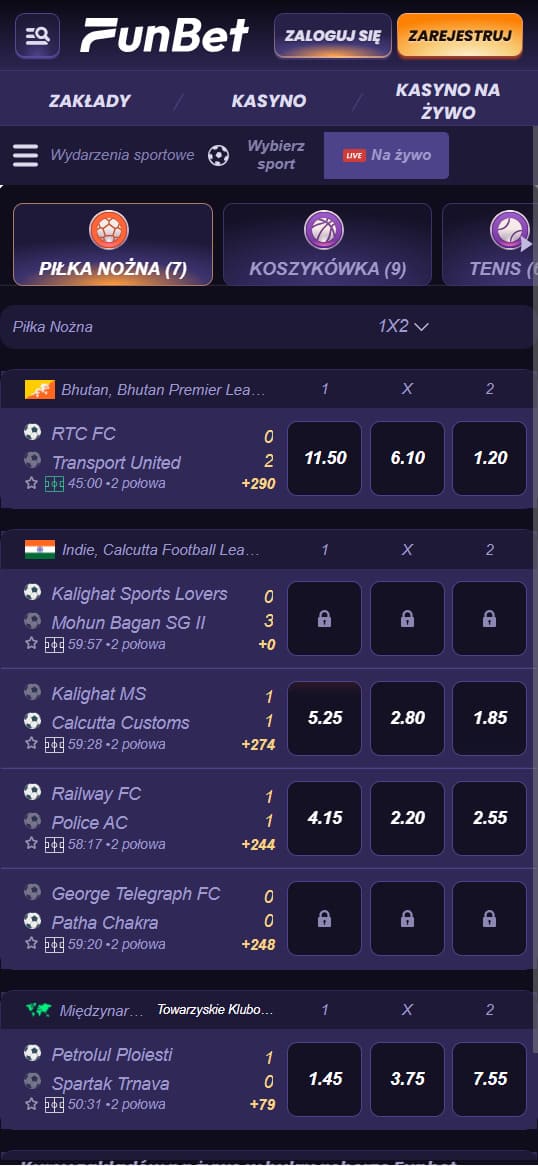The height and width of the screenshot is (1166, 538).
Task: Open the hamburger menu next to Wydarzenia sportowe
Action: tap(25, 155)
